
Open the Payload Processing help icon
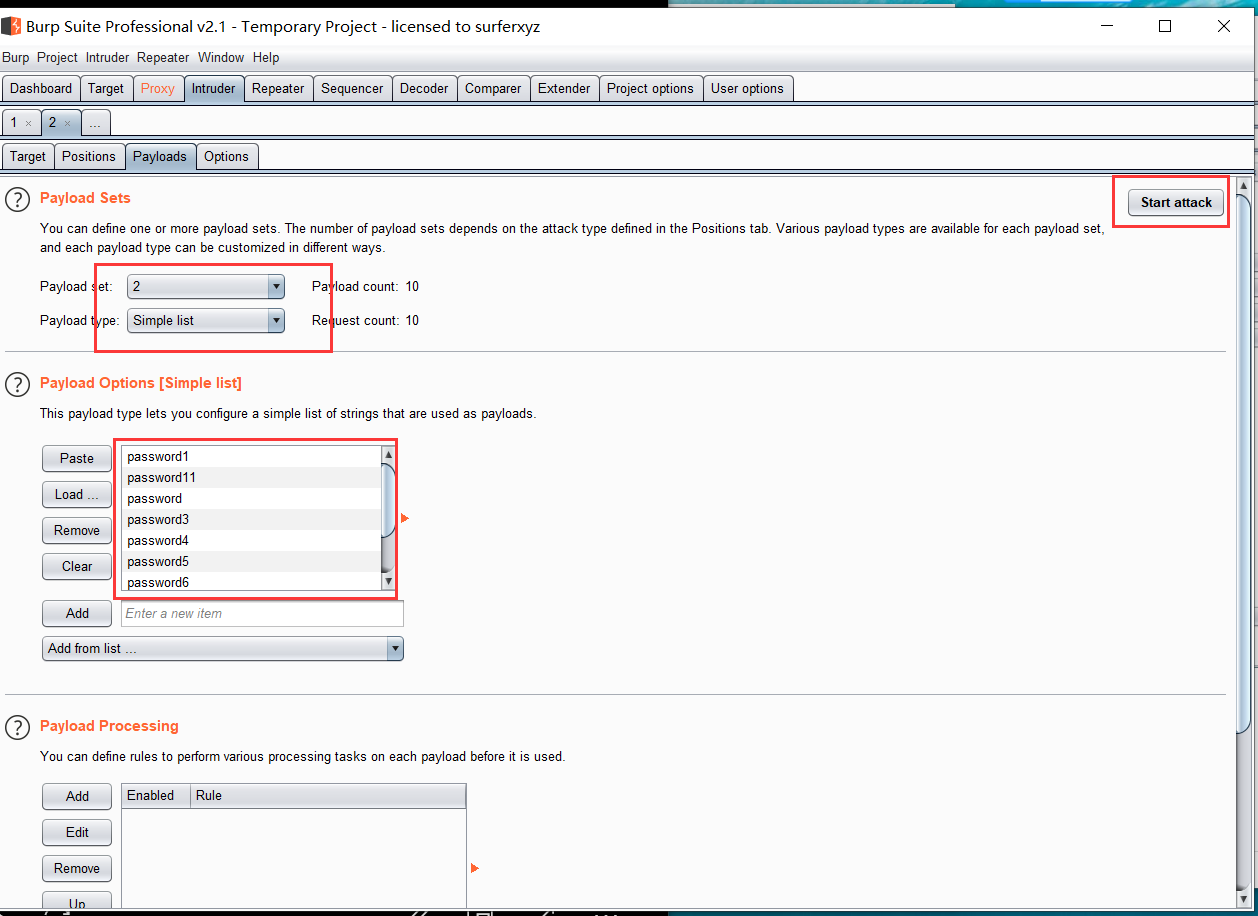tap(18, 727)
